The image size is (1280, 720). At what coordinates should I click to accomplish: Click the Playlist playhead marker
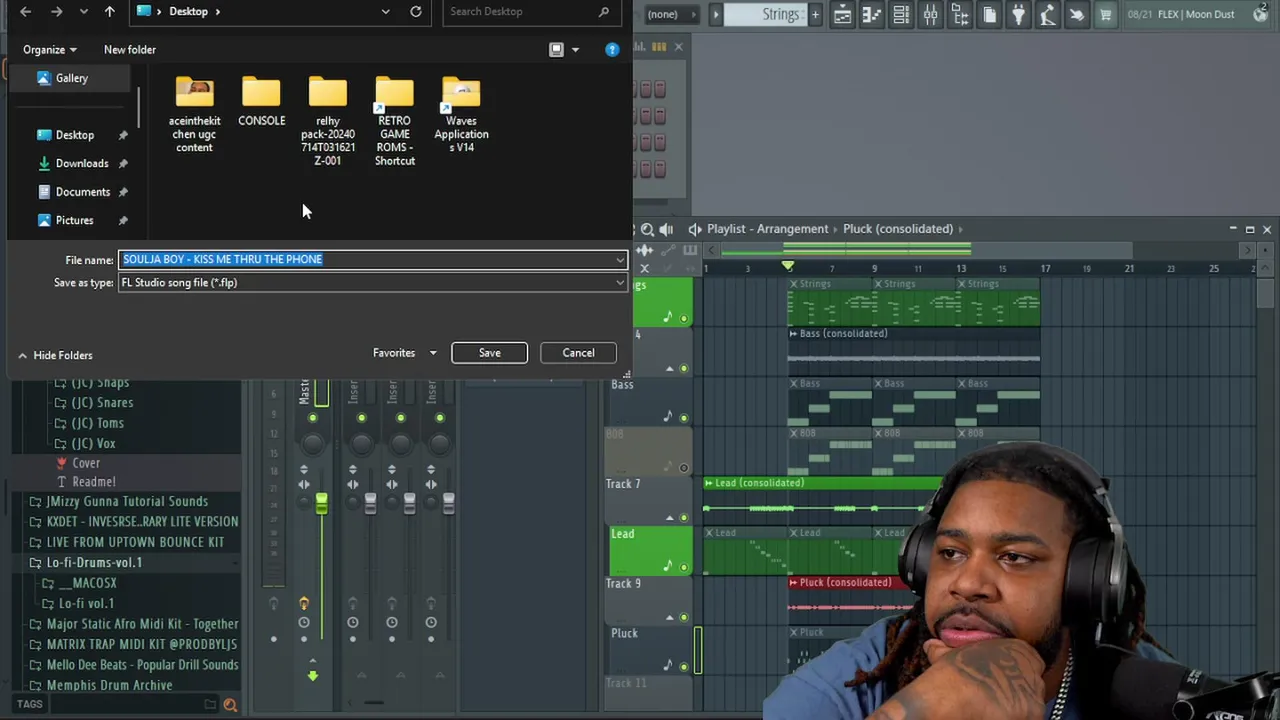(x=788, y=267)
